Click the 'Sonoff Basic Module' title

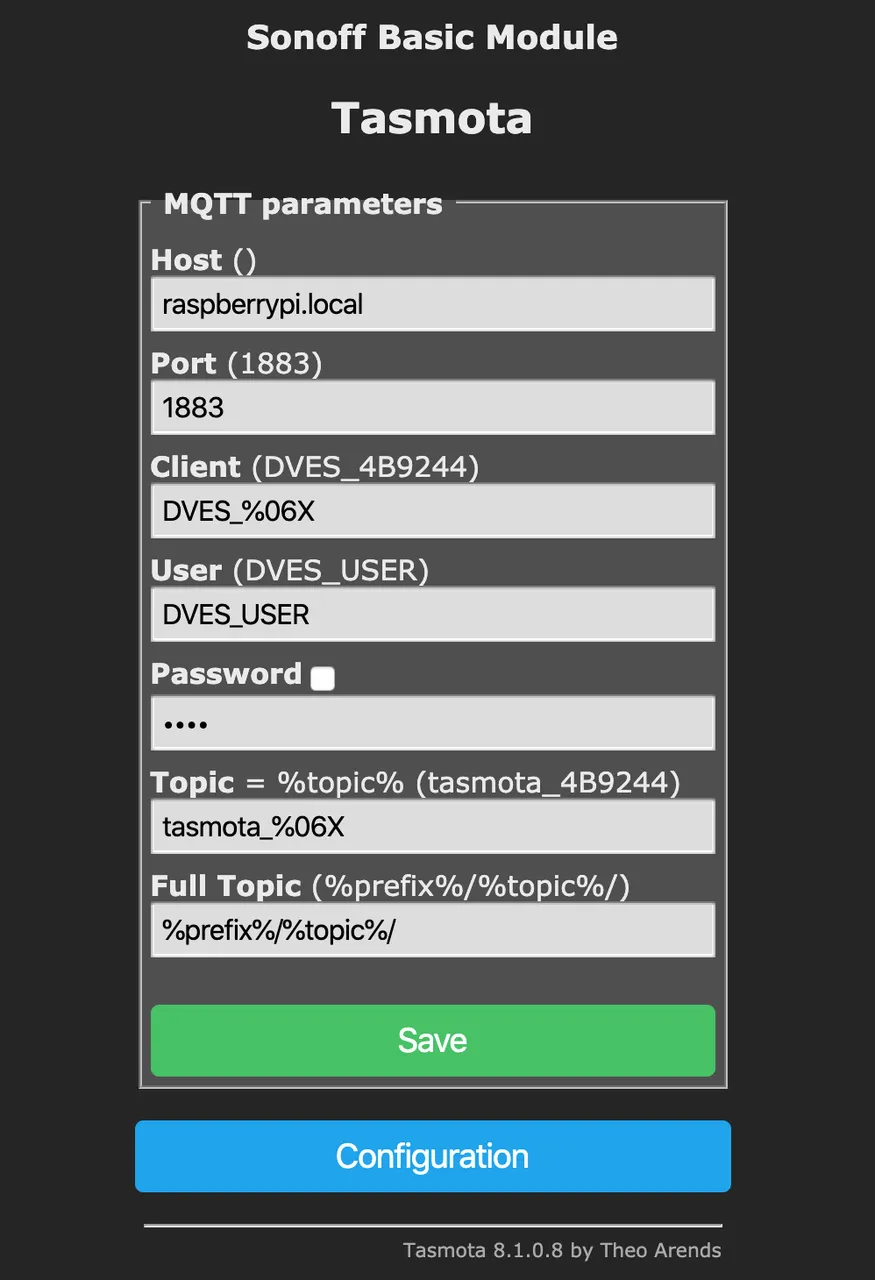coord(432,38)
